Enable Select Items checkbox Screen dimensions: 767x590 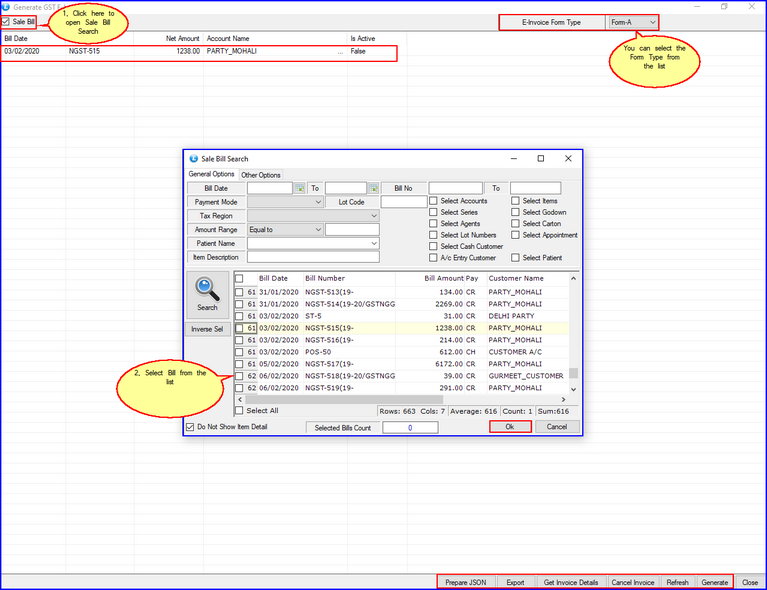(516, 201)
